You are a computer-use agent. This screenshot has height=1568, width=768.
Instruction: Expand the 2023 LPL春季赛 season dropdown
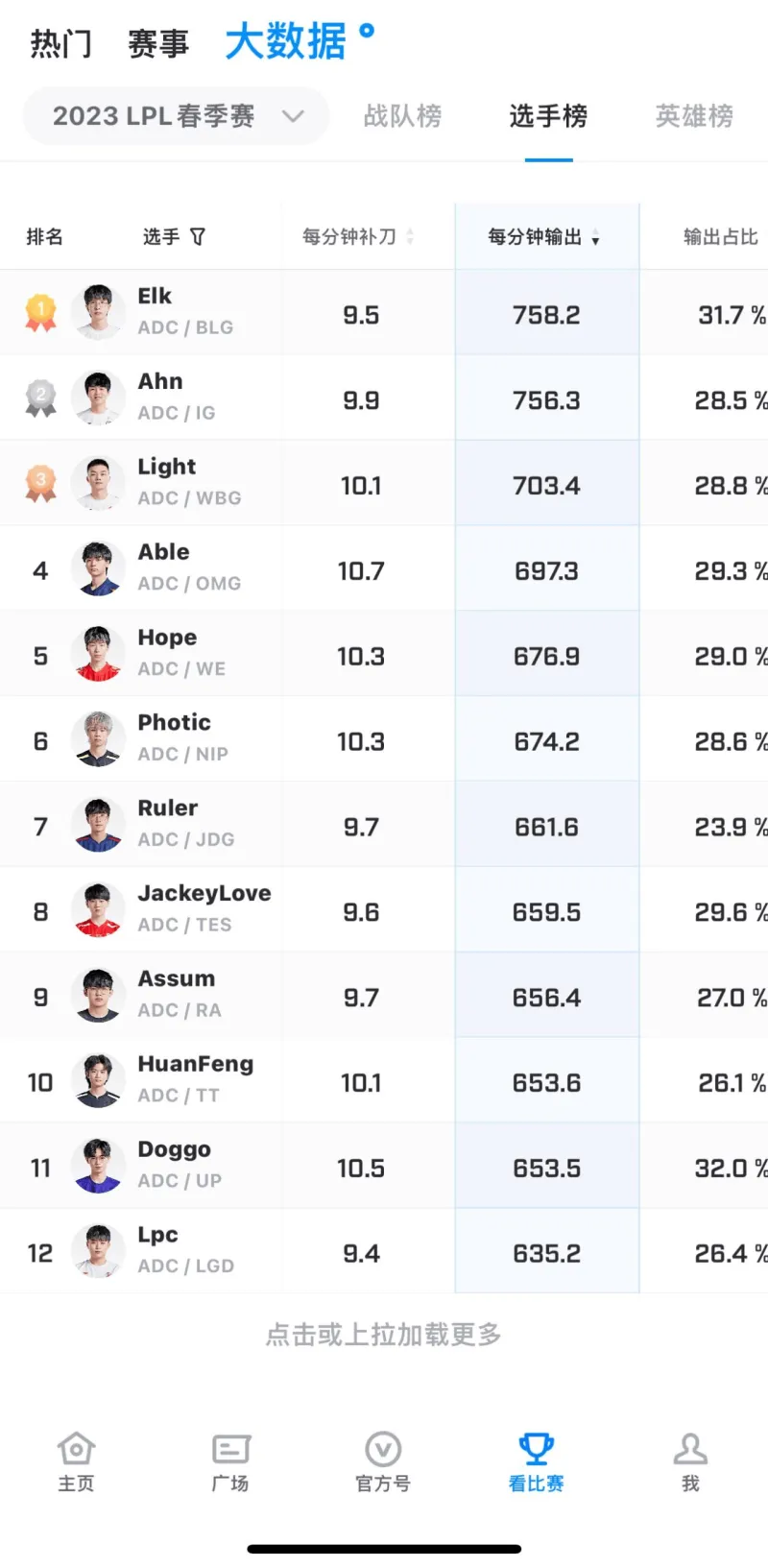[x=176, y=116]
